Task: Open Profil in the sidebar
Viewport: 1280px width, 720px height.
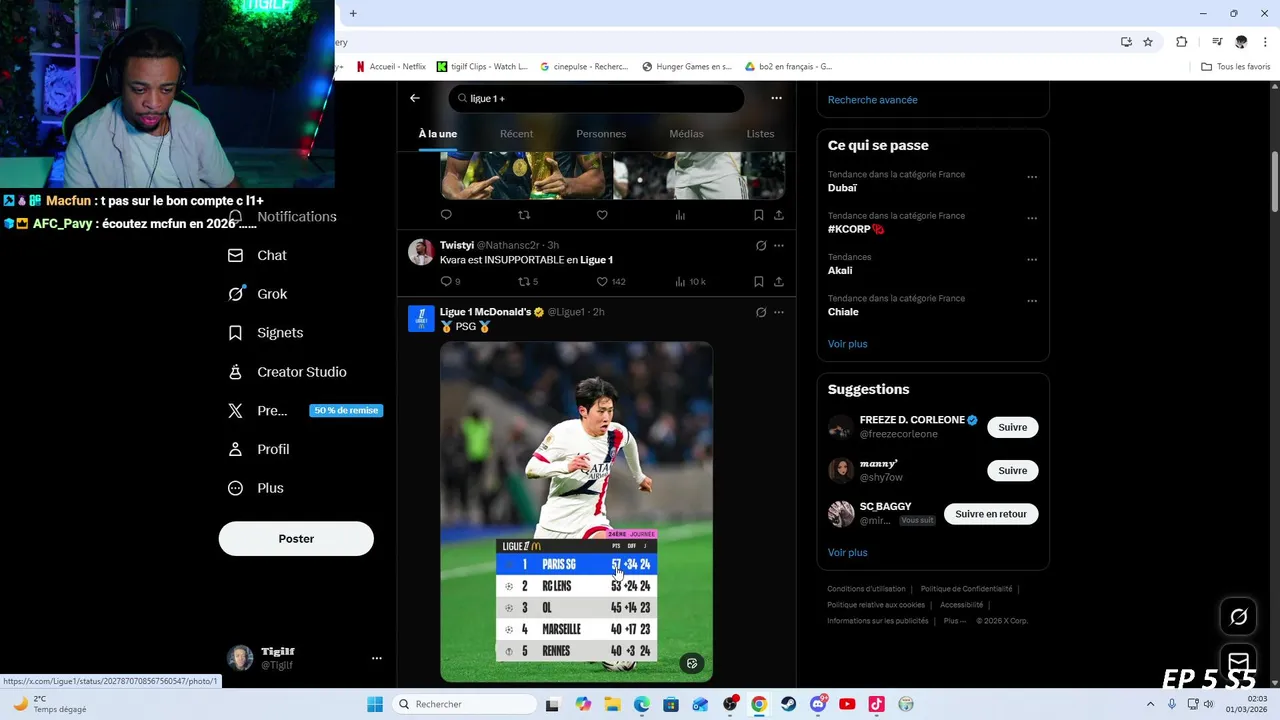Action: click(258, 449)
